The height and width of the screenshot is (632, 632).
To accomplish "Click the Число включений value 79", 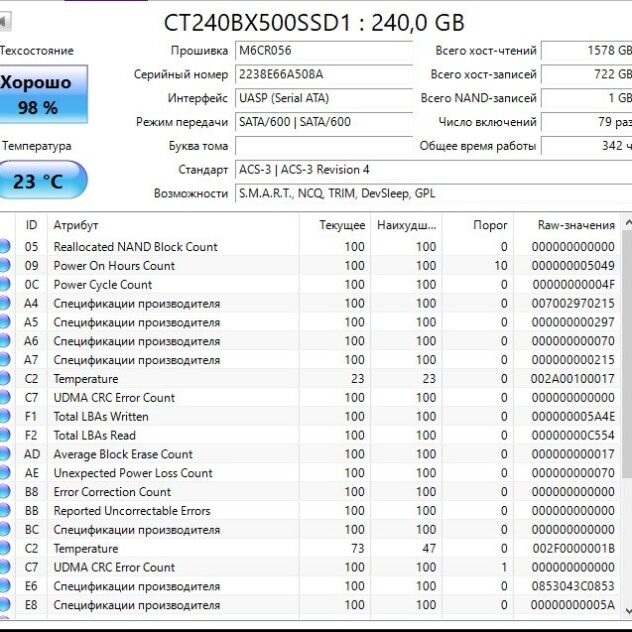I will tap(586, 122).
